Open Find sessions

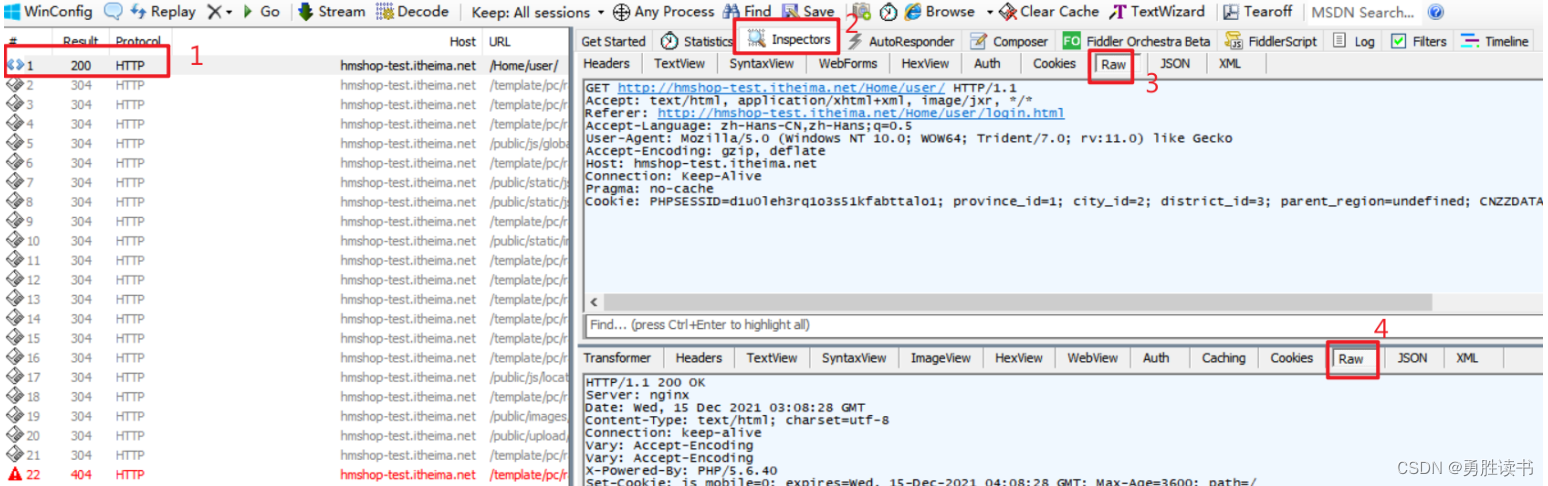(x=746, y=12)
